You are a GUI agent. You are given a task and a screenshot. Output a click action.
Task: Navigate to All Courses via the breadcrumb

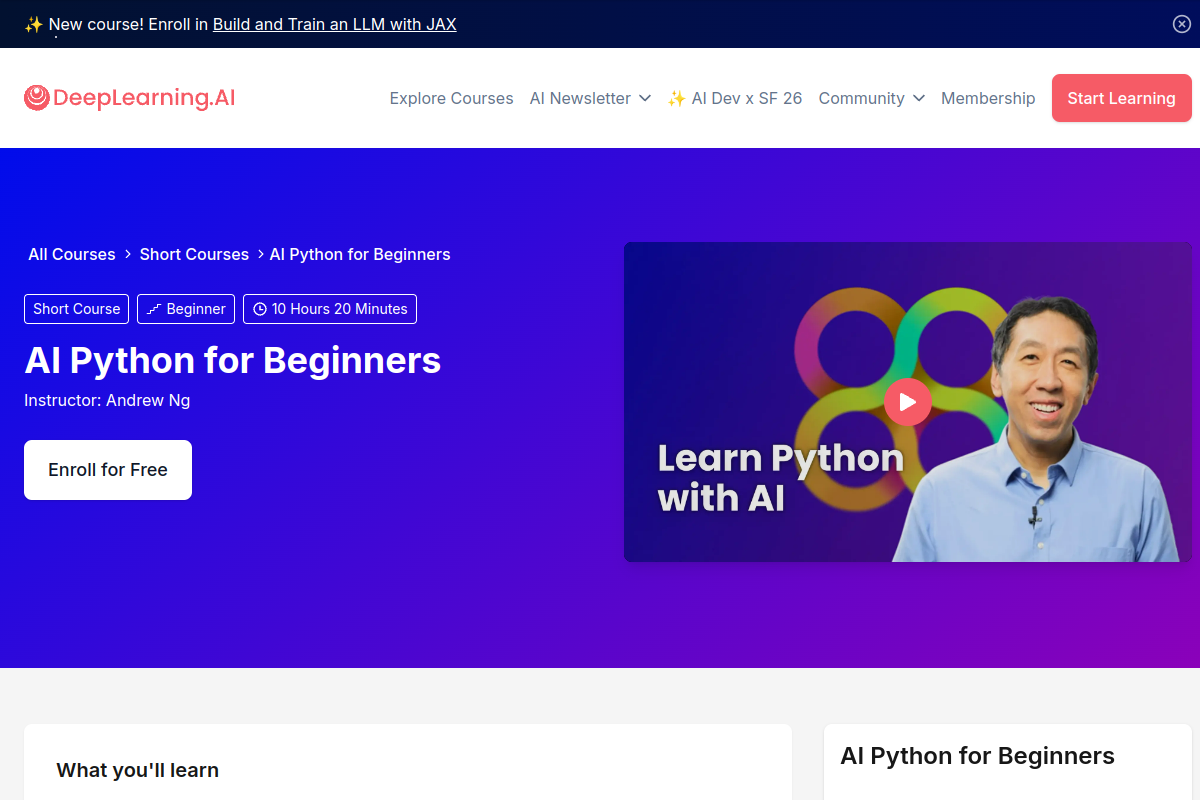[71, 254]
